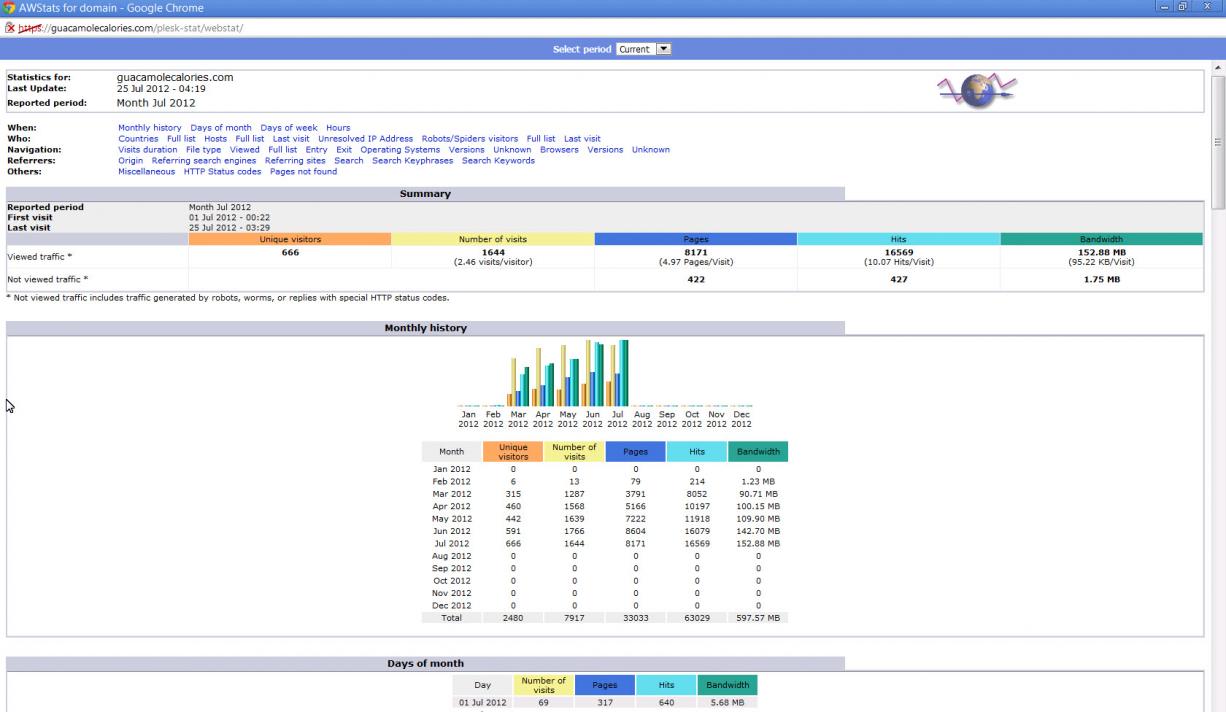Viewport: 1226px width, 712px height.
Task: Open the Days of week link
Action: [x=289, y=128]
